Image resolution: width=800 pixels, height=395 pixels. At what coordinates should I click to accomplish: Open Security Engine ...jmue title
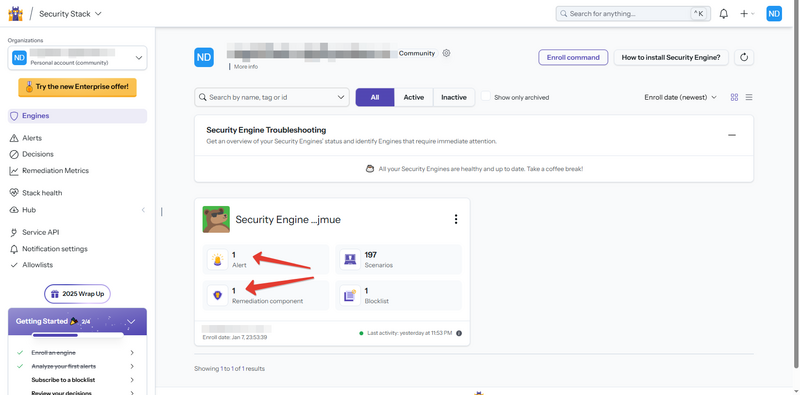(x=288, y=219)
